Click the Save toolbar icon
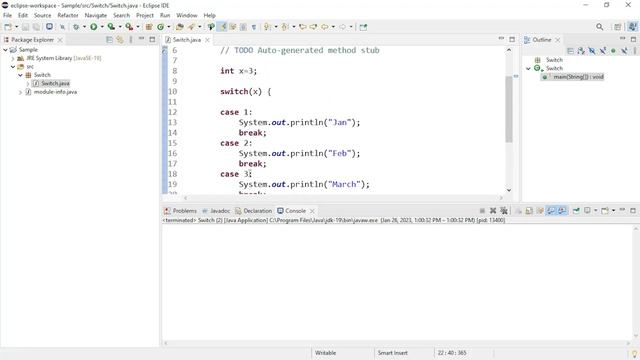The width and height of the screenshot is (640, 360). coord(25,27)
